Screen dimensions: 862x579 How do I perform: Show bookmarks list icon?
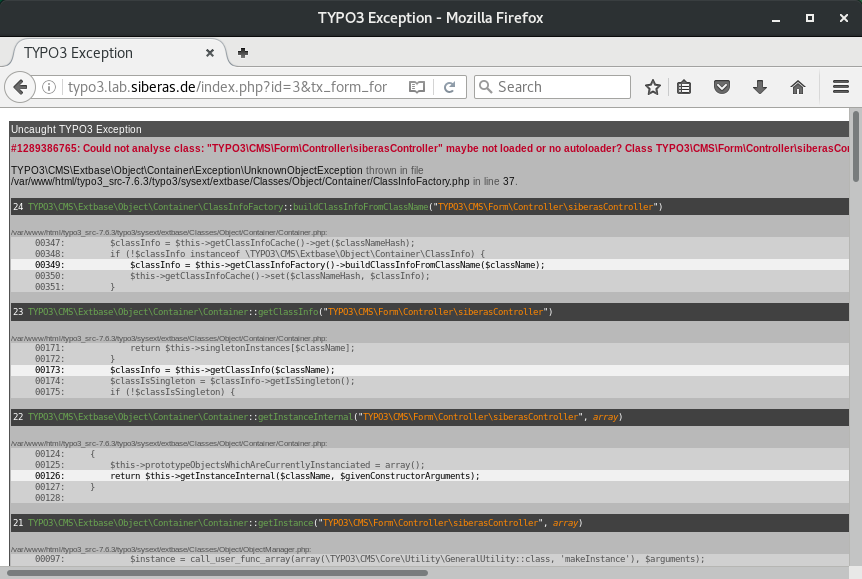point(684,87)
